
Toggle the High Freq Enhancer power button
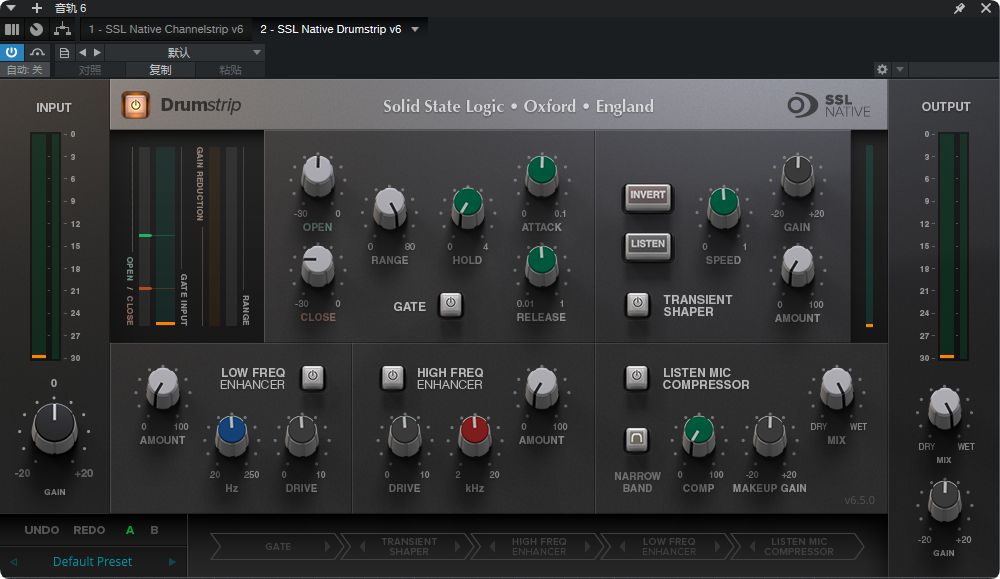pos(393,377)
